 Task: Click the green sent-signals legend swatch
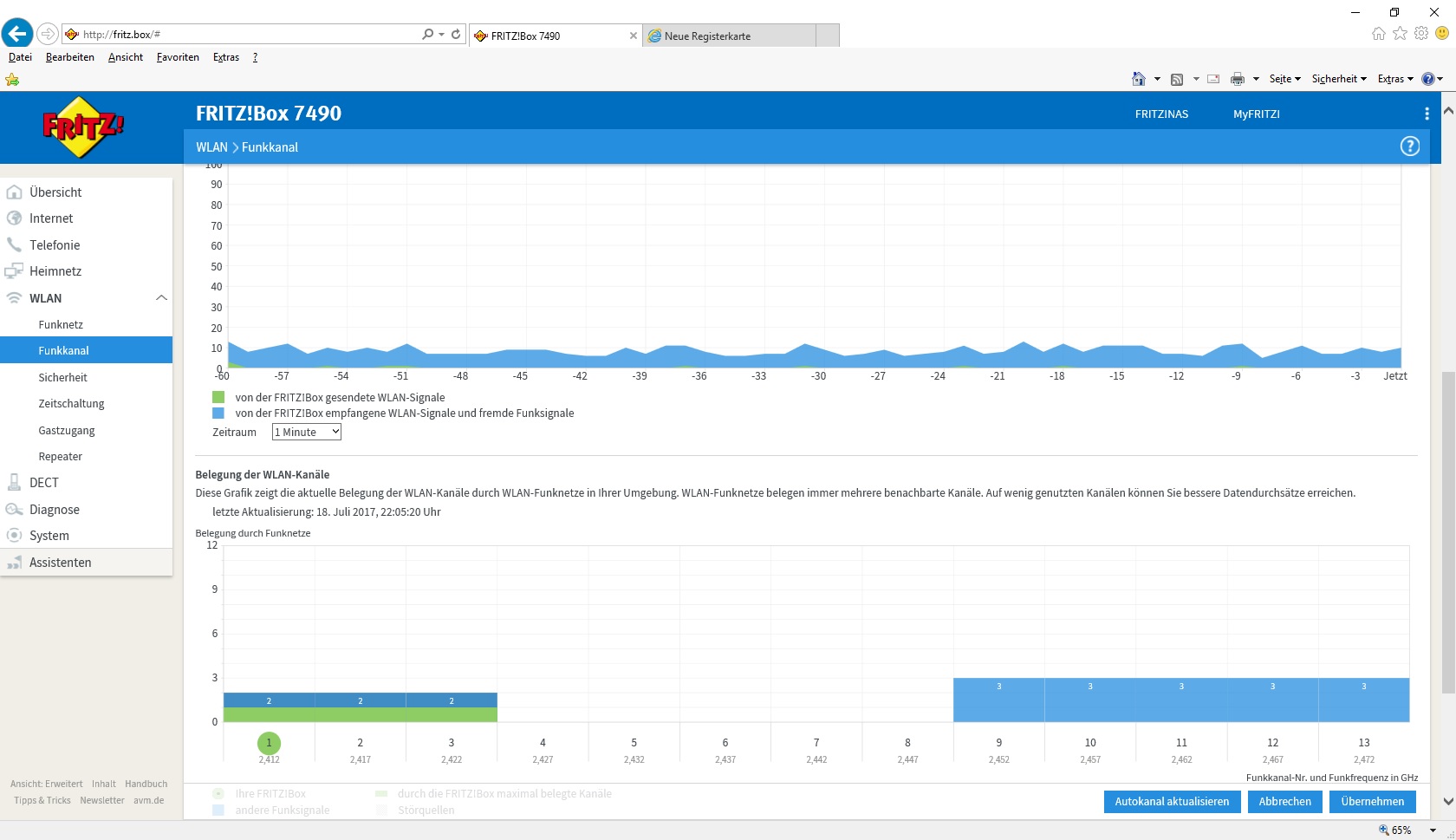click(x=218, y=397)
